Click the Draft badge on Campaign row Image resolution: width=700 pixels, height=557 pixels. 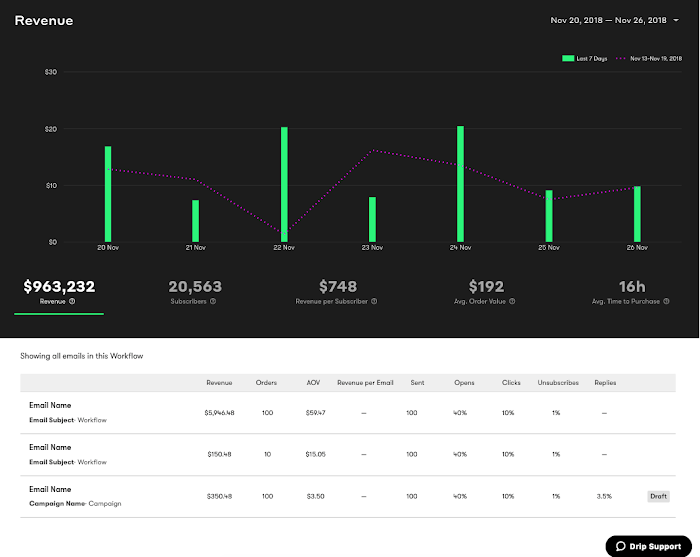point(658,496)
